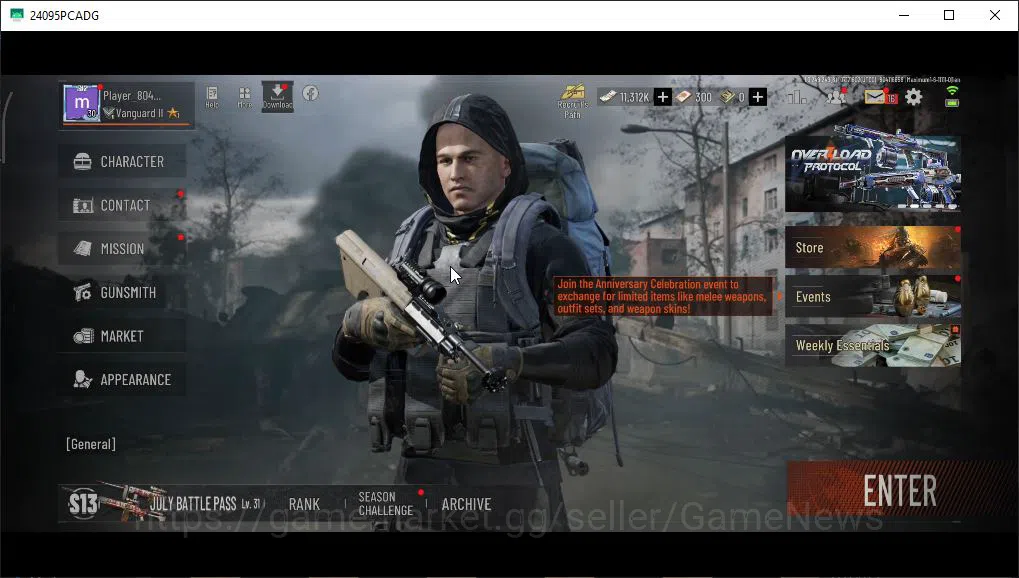Viewport: 1019px width, 578px height.
Task: Open SEASON CHALLENGE tab
Action: point(386,503)
